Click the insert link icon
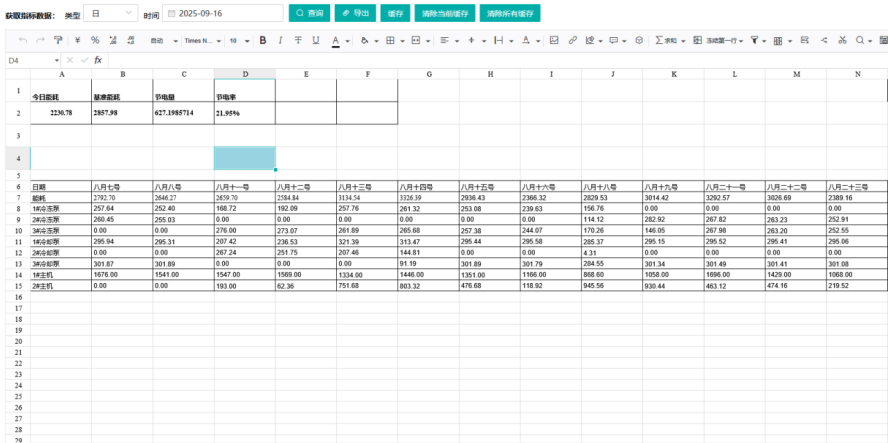The image size is (889, 443). click(572, 41)
